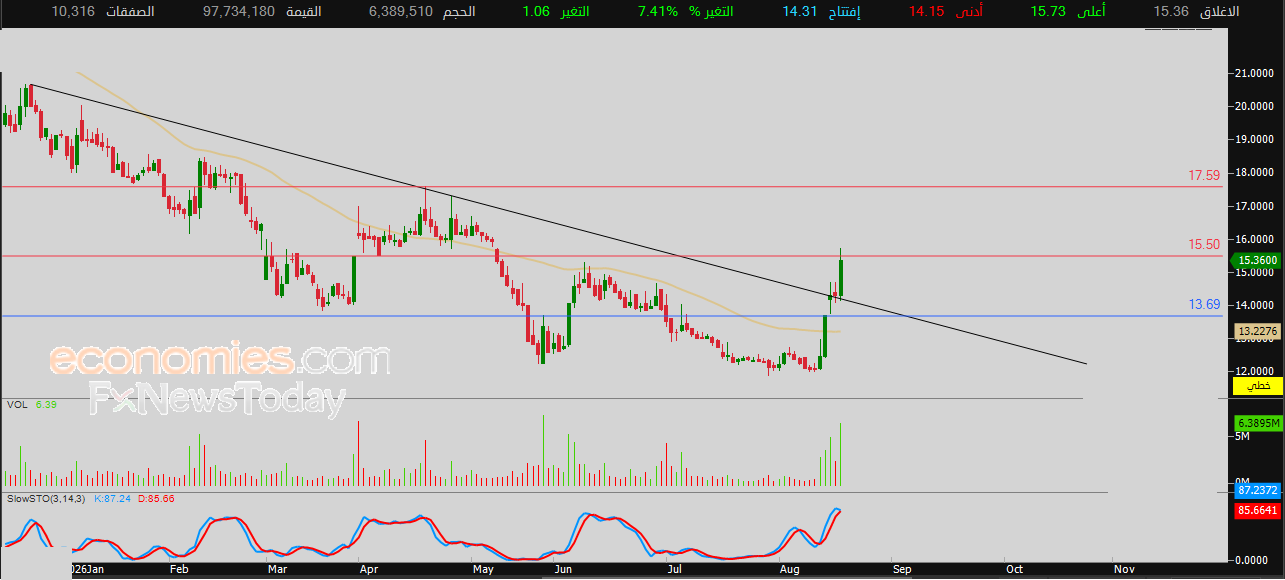
Task: Click the Nov label on time axis
Action: pos(1124,569)
